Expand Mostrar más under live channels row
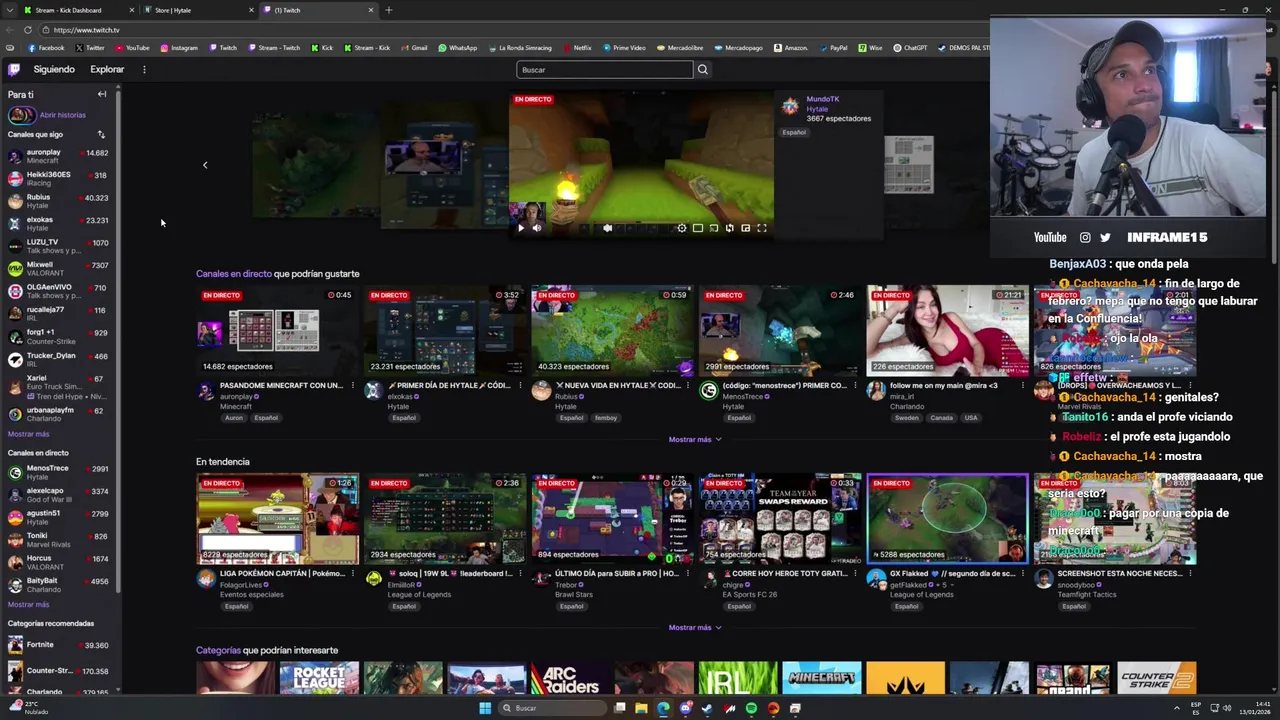This screenshot has width=1280, height=720. point(694,439)
